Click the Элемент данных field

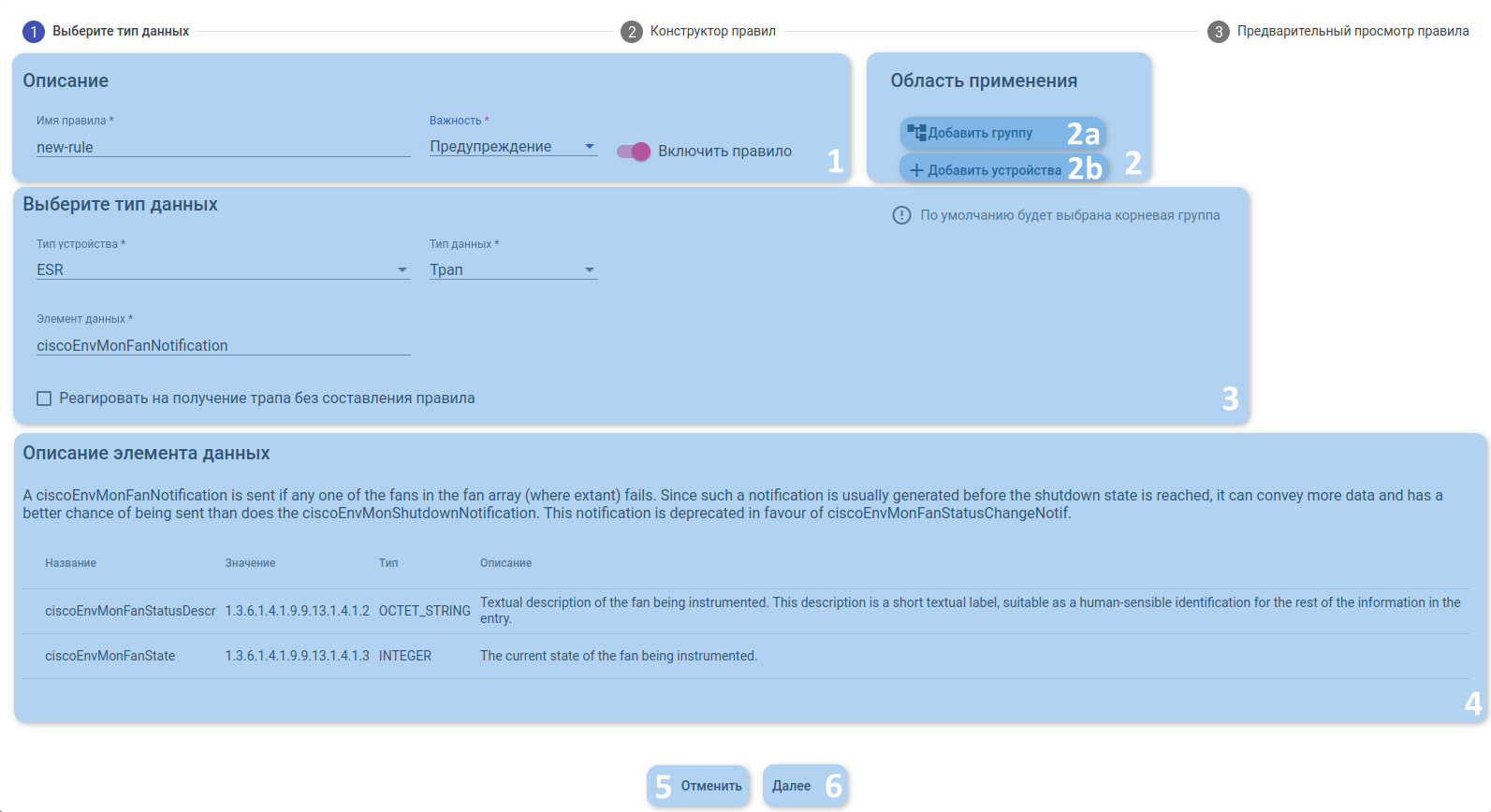[x=223, y=346]
